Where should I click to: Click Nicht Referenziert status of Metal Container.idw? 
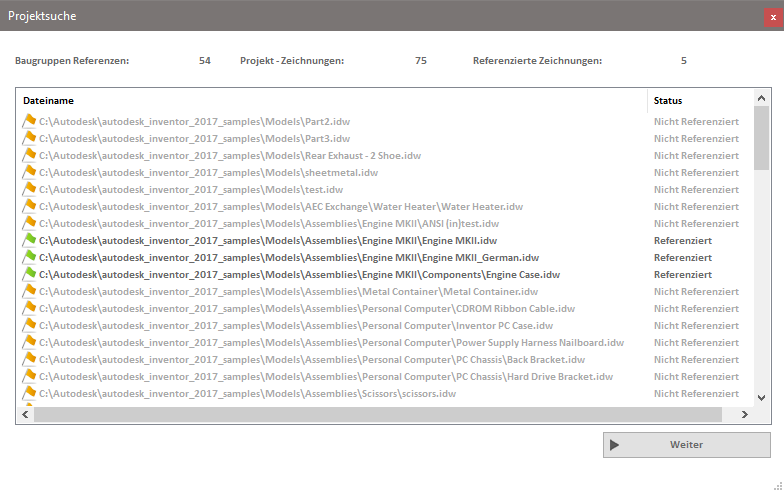coord(696,292)
